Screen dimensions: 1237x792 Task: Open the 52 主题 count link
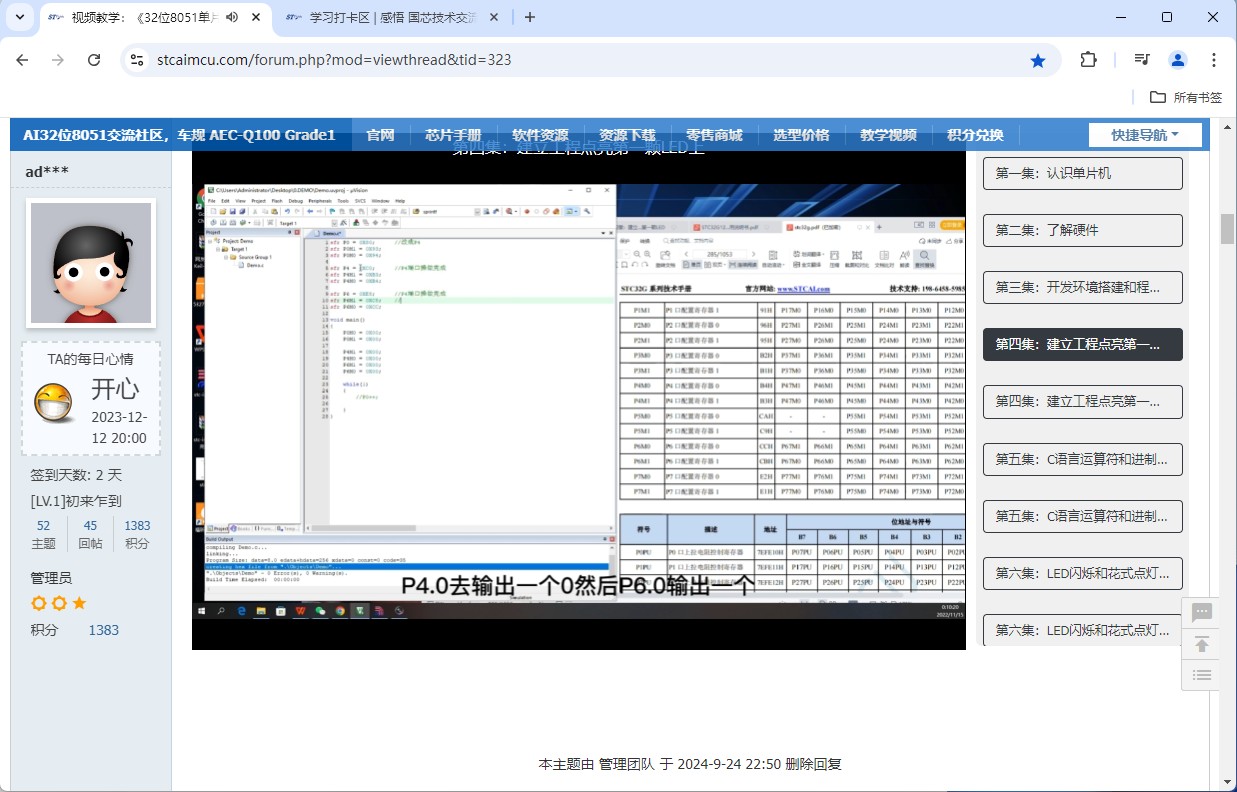point(43,534)
